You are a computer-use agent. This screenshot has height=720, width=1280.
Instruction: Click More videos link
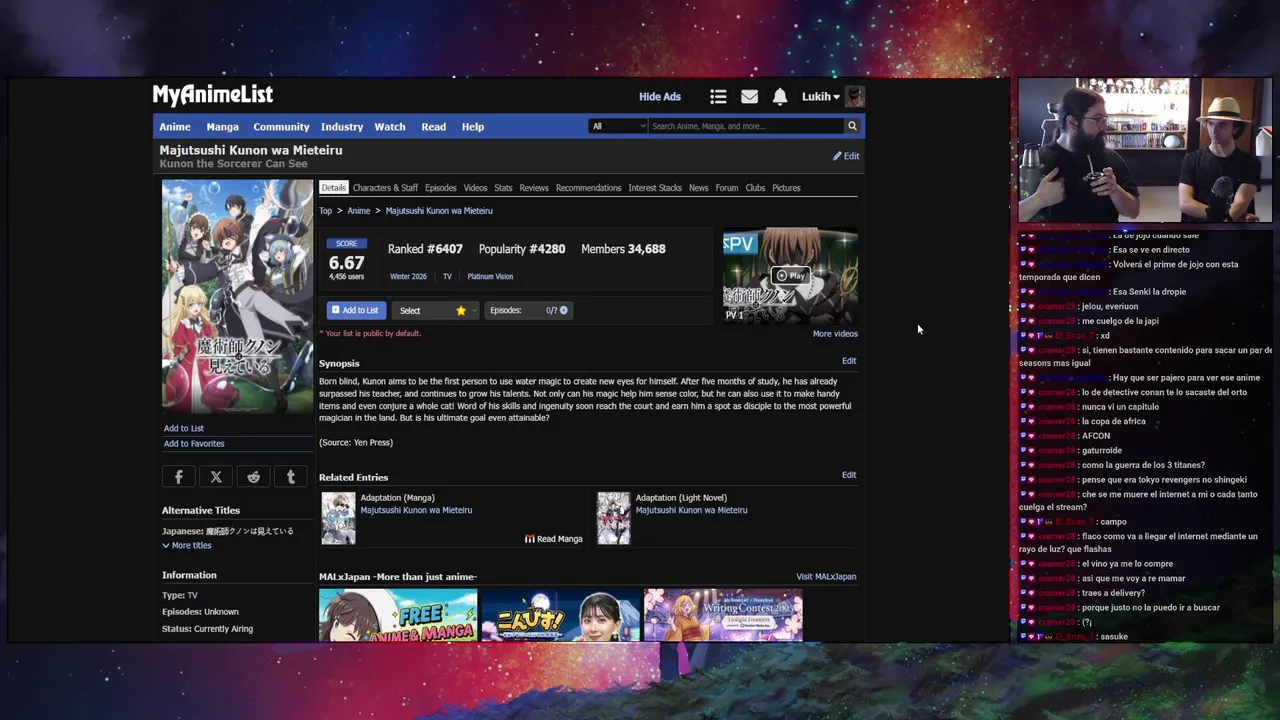835,334
